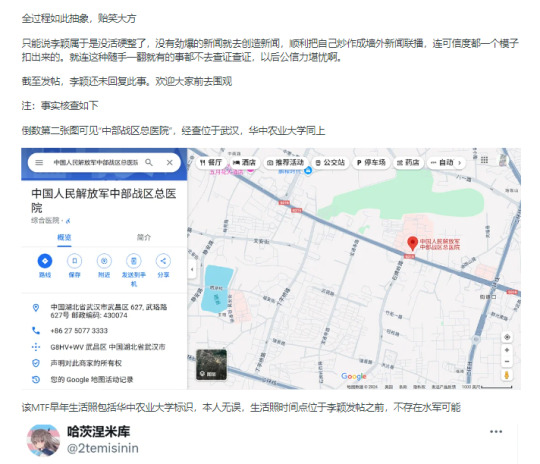Click the plus code dots icon
The height and width of the screenshot is (464, 540).
pyautogui.click(x=36, y=347)
